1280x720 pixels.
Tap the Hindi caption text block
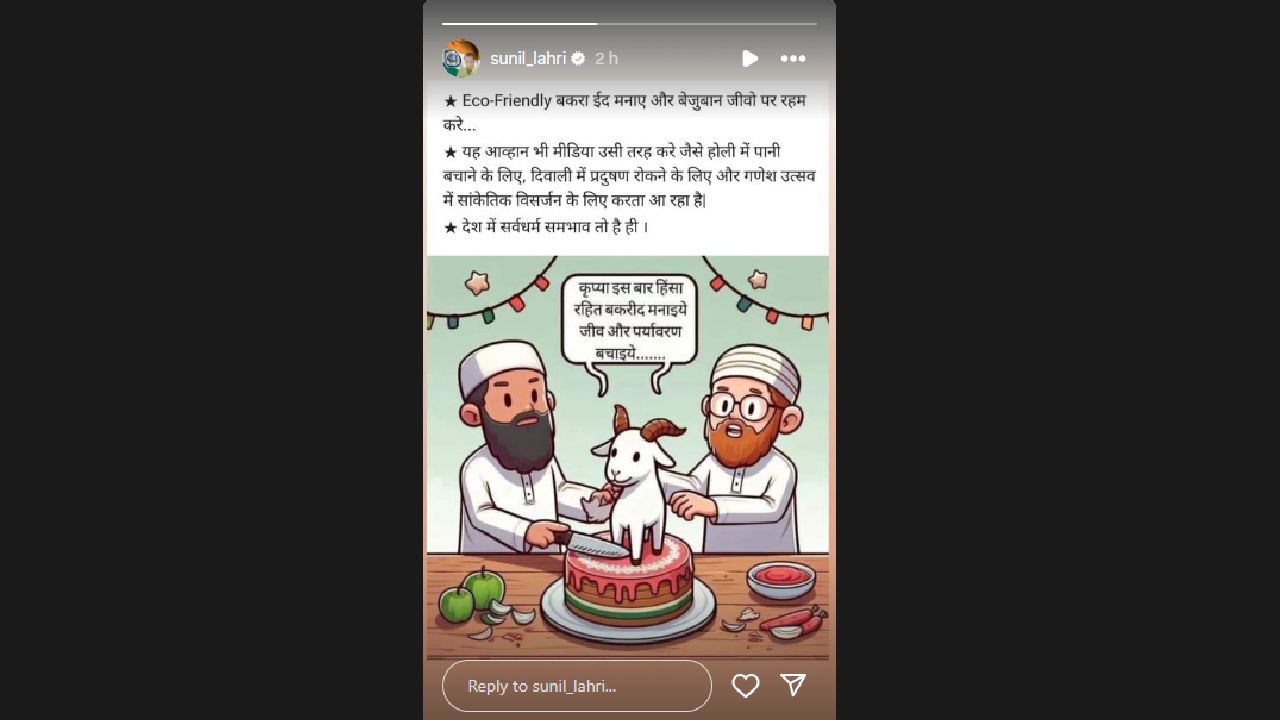click(x=628, y=164)
